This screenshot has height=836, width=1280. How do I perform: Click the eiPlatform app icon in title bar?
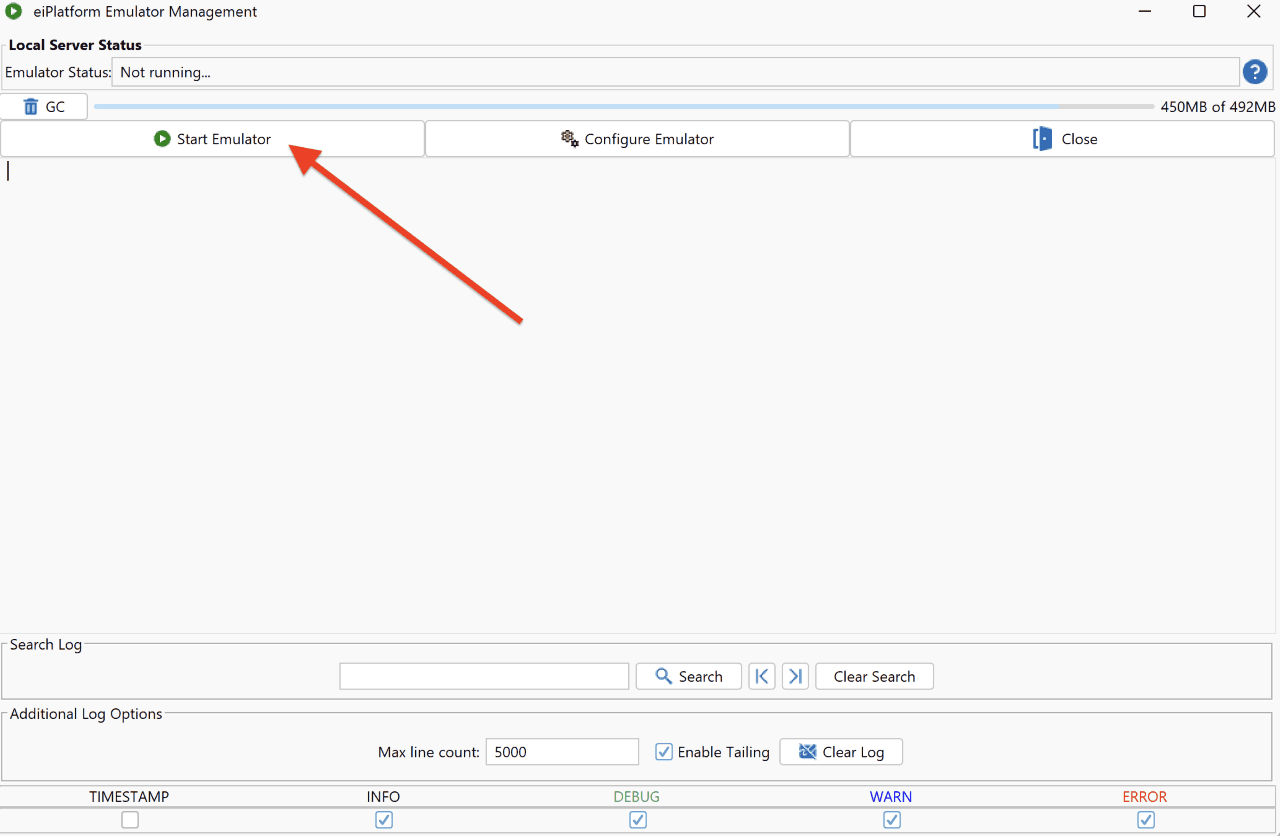(x=14, y=12)
